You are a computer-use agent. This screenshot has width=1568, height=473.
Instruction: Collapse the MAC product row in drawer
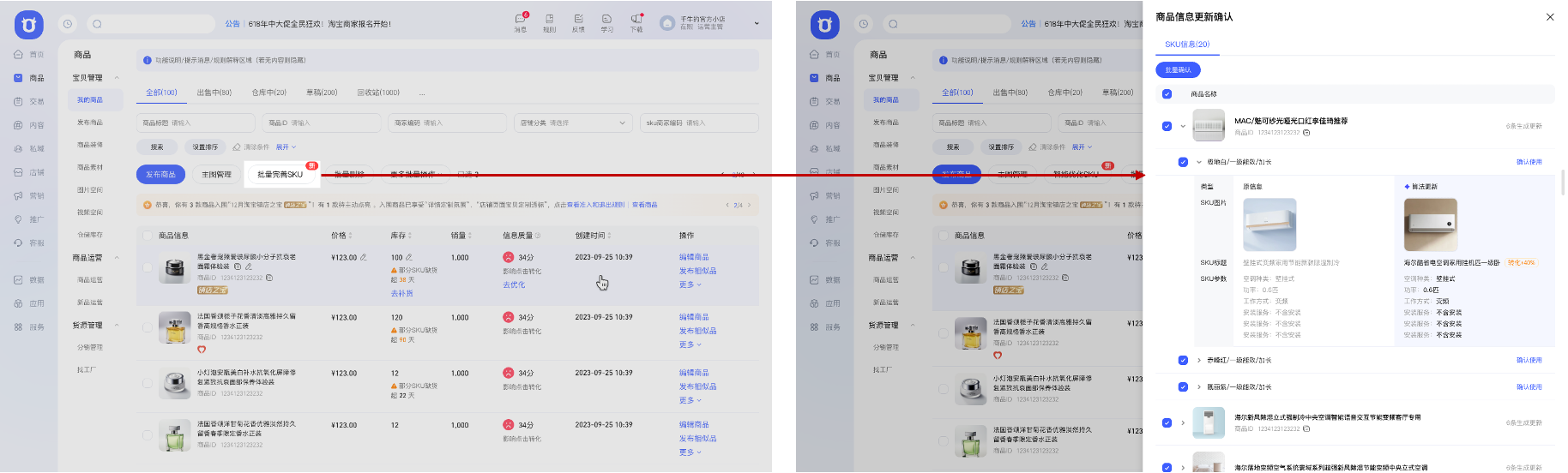[1183, 126]
